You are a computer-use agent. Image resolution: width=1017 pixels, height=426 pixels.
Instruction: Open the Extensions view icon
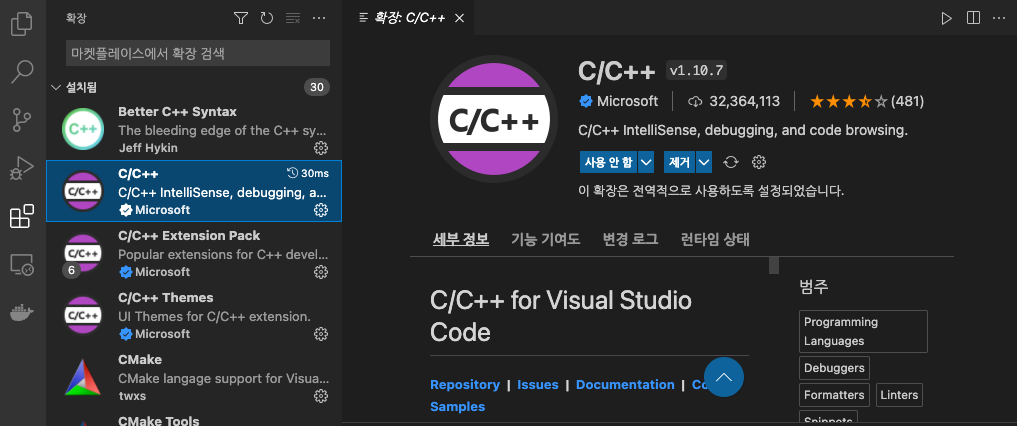(22, 216)
